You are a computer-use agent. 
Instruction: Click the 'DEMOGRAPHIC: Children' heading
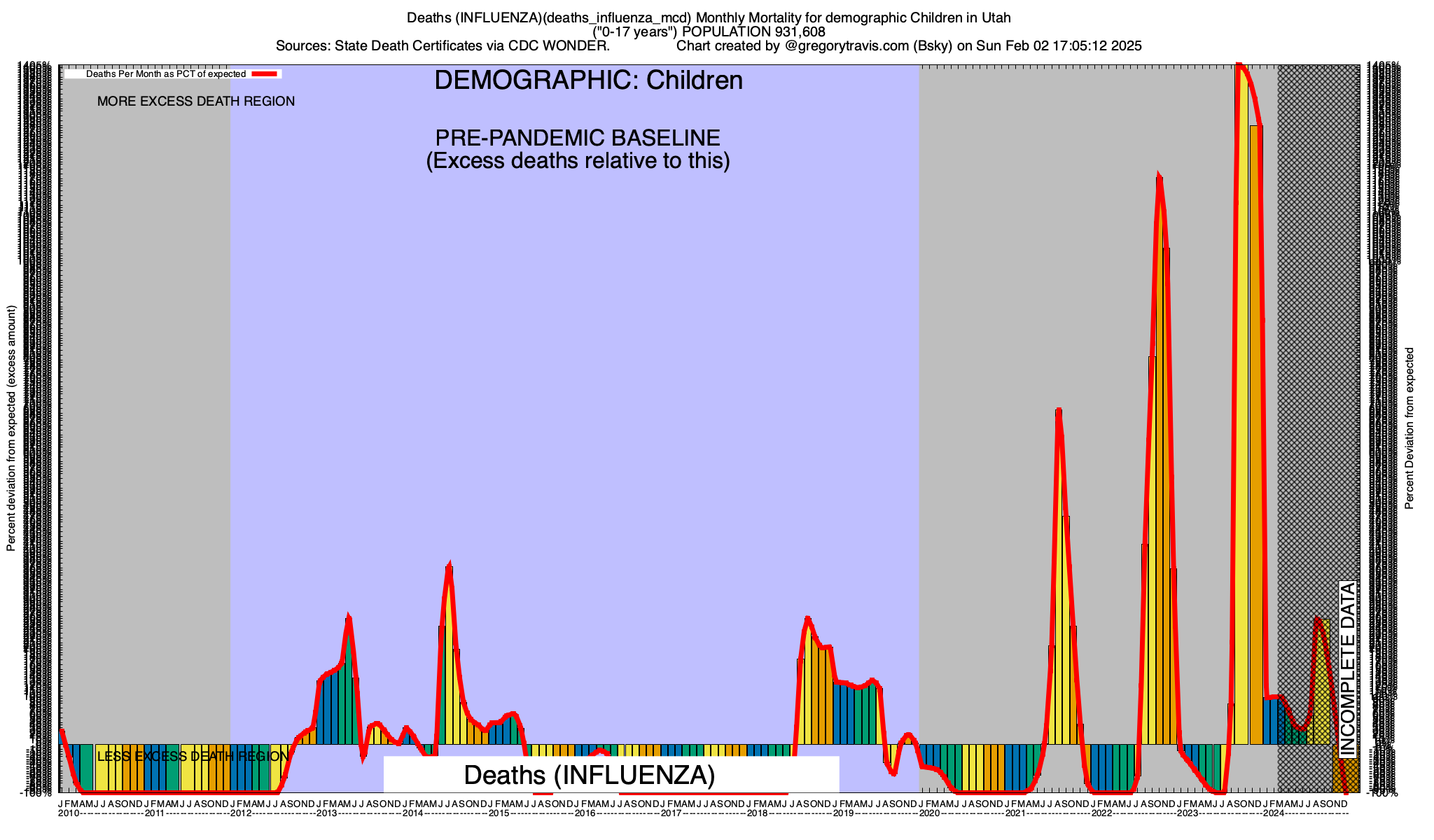[588, 80]
